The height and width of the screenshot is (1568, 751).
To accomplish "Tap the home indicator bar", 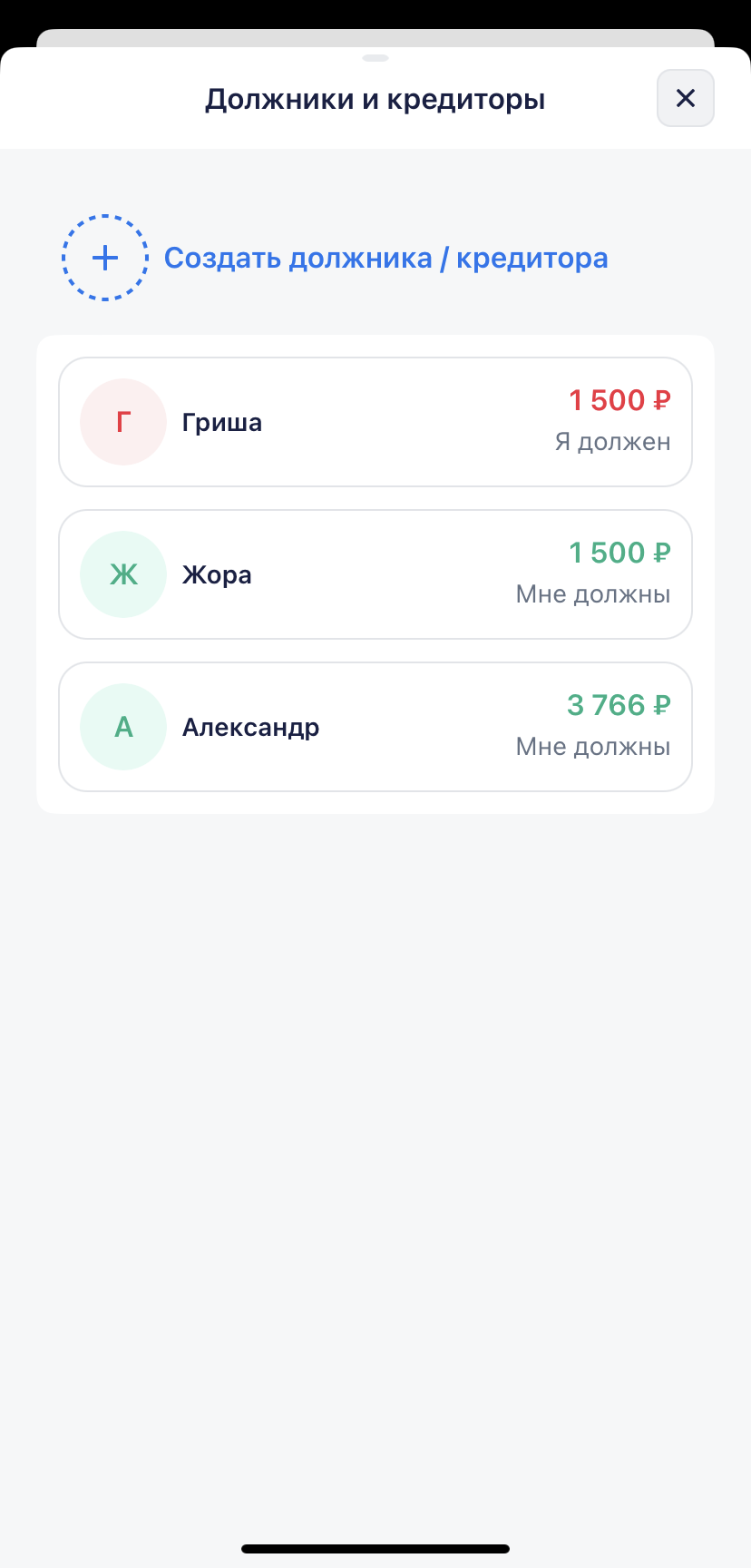I will tap(375, 1548).
